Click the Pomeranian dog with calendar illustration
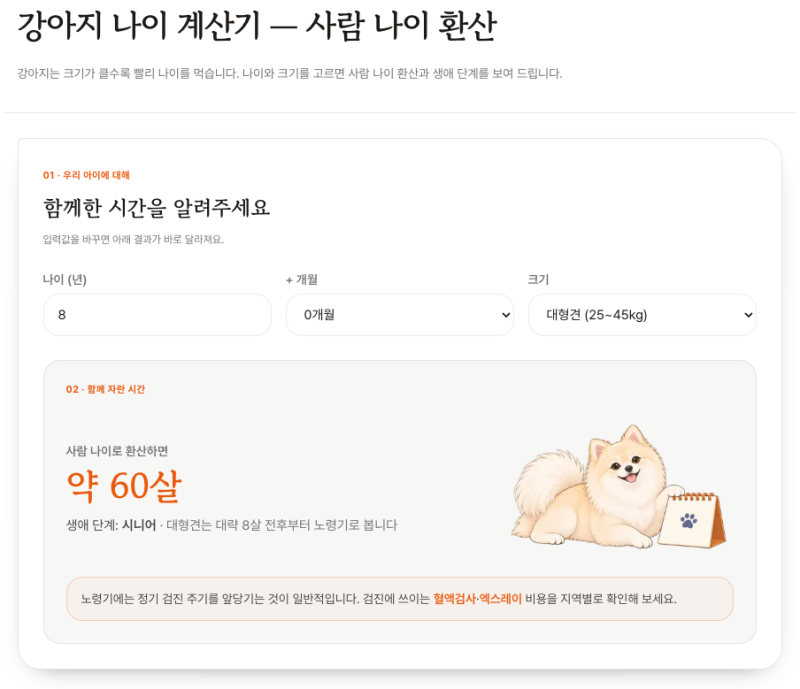Screen dimensions: 800x689 618,486
